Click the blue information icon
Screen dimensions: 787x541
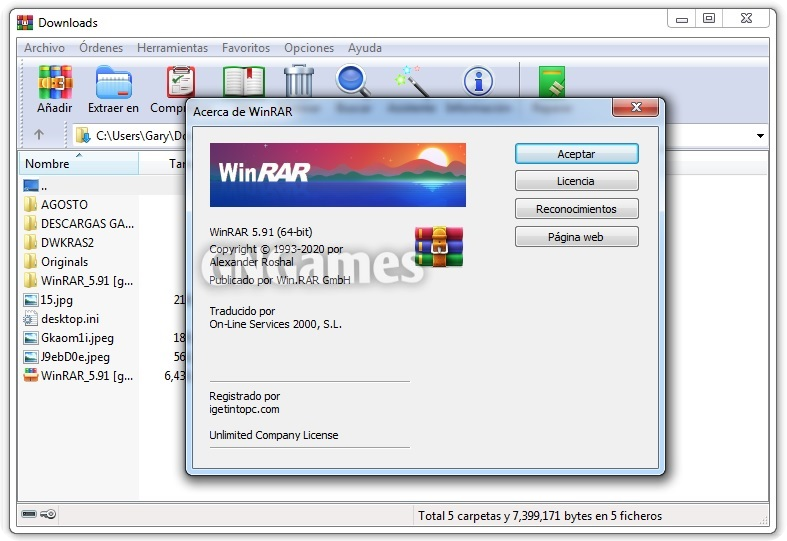[478, 81]
